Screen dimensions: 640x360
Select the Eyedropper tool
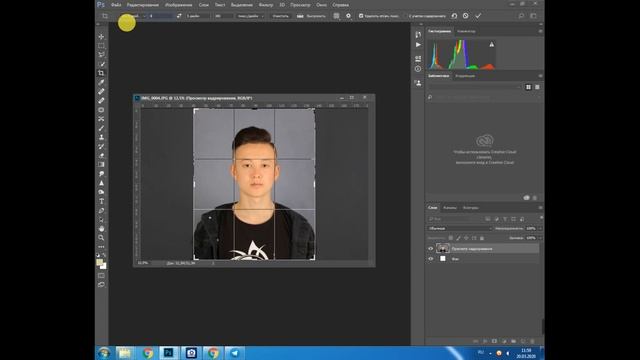101,82
